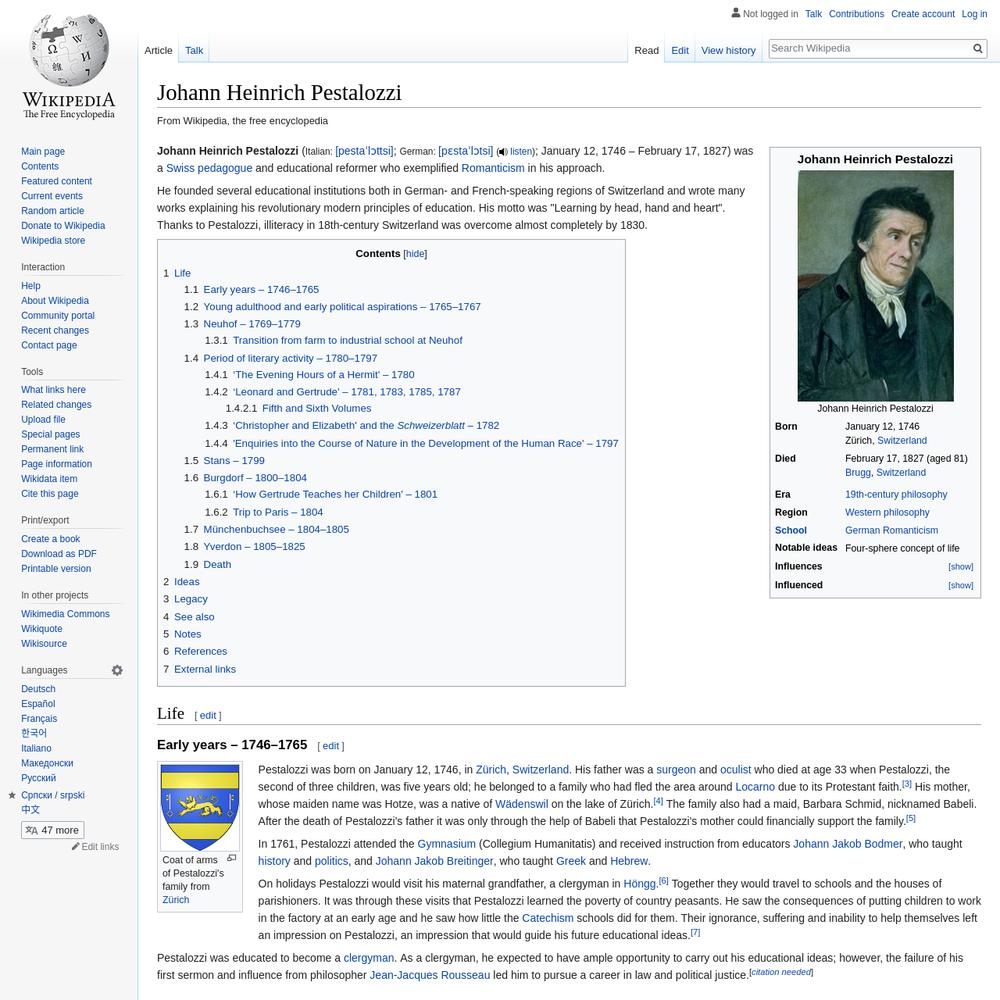Screen dimensions: 1000x1000
Task: Click What links here tool
Action: click(x=53, y=390)
